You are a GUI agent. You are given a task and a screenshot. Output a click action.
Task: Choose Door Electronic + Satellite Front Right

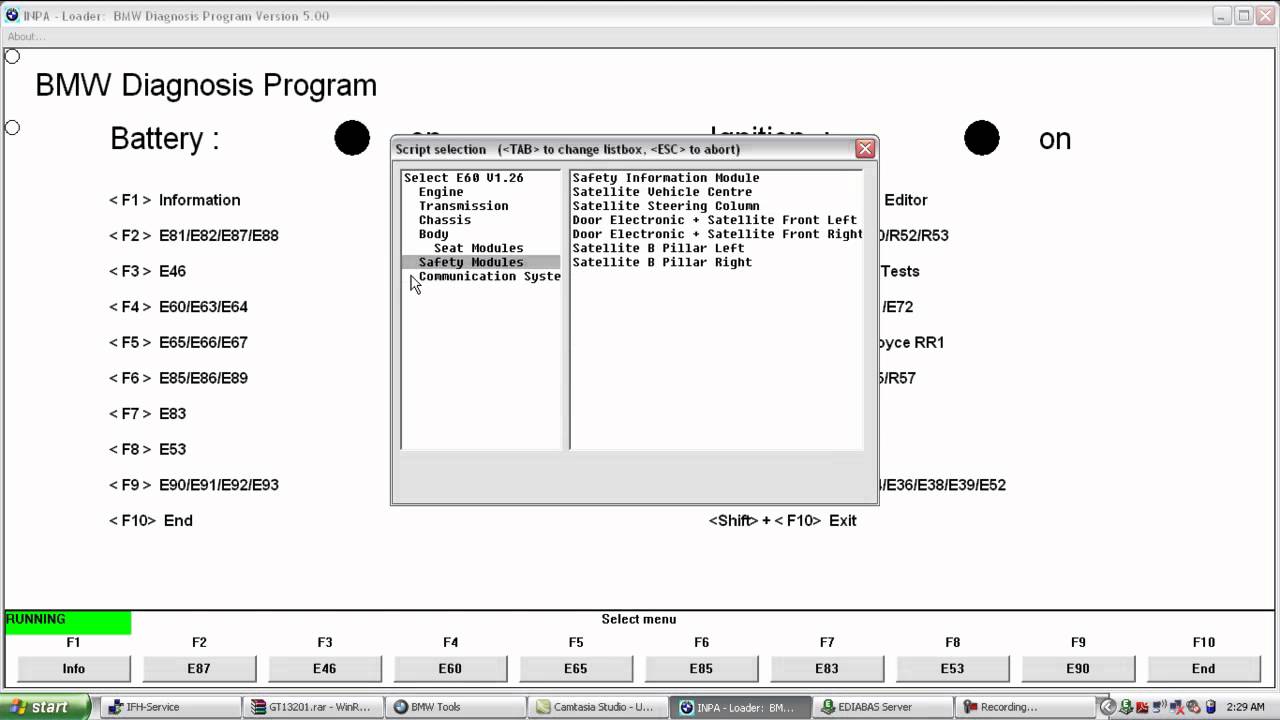(717, 234)
